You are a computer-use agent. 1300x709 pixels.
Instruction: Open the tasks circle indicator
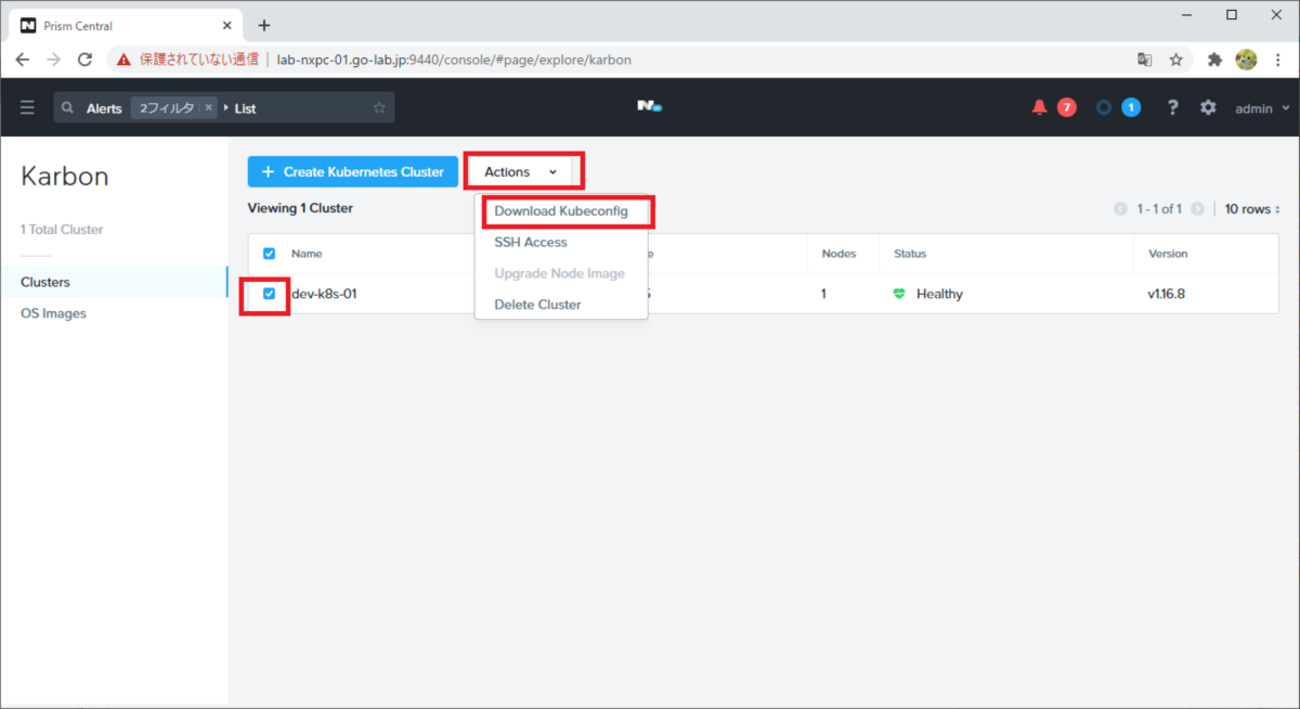point(1104,108)
